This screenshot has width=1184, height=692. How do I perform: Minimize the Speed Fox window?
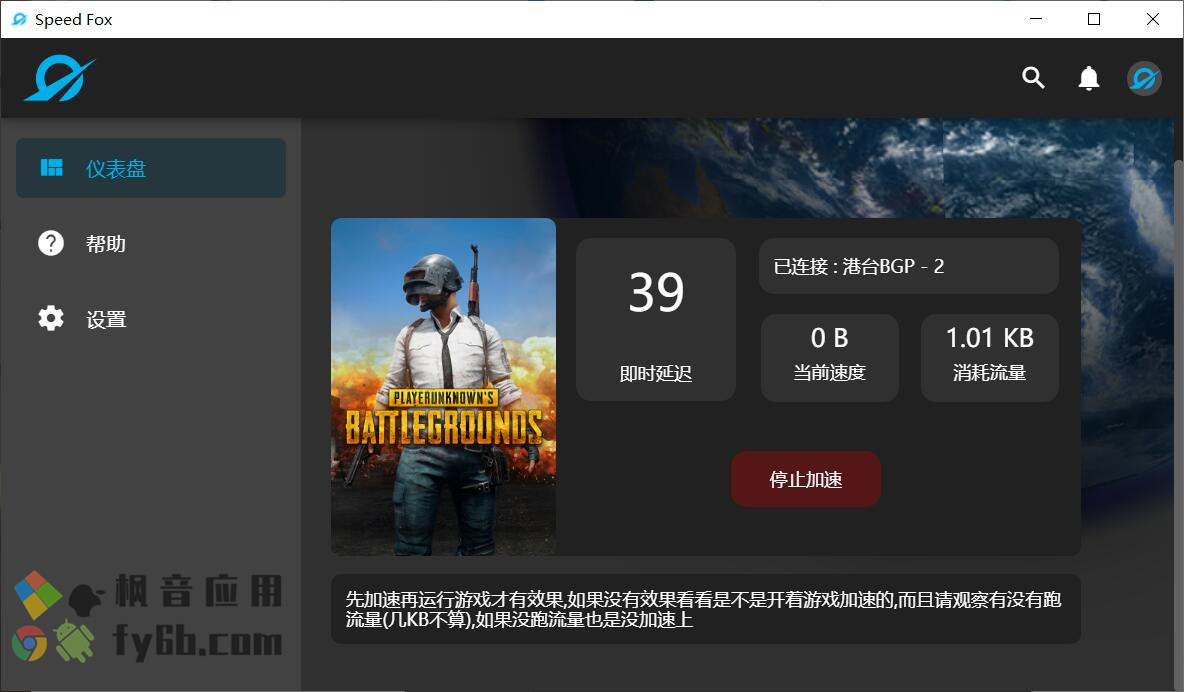[1036, 19]
